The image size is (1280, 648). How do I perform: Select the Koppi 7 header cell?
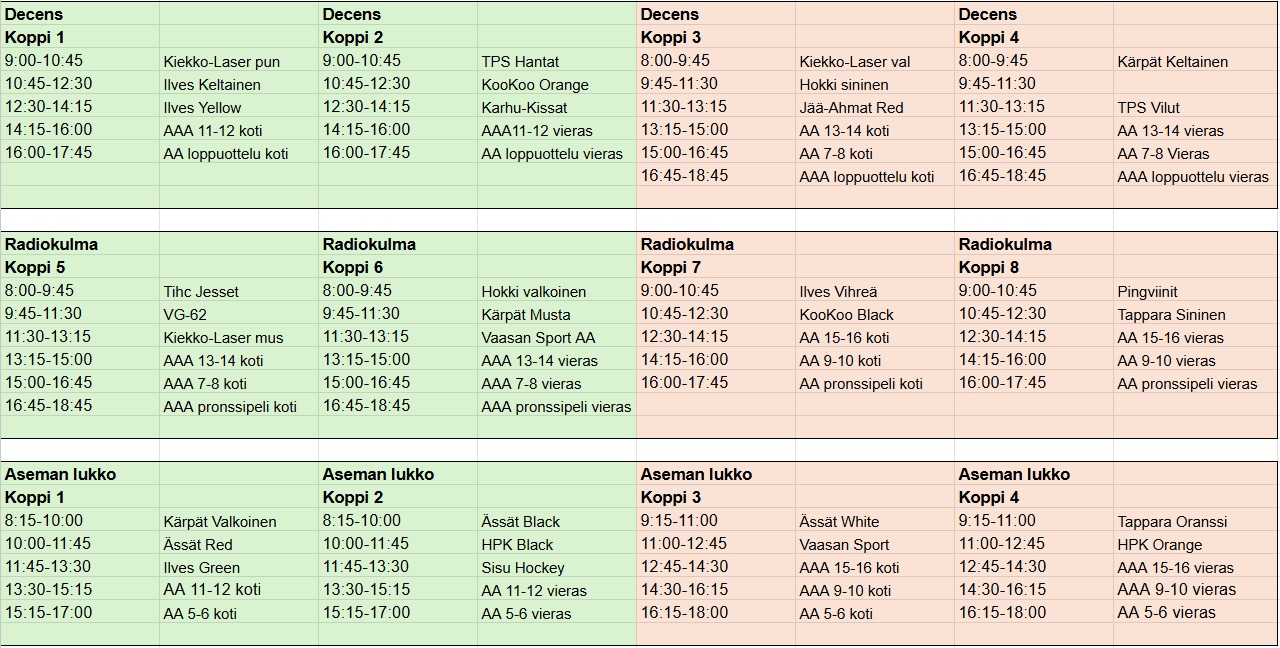(x=672, y=268)
